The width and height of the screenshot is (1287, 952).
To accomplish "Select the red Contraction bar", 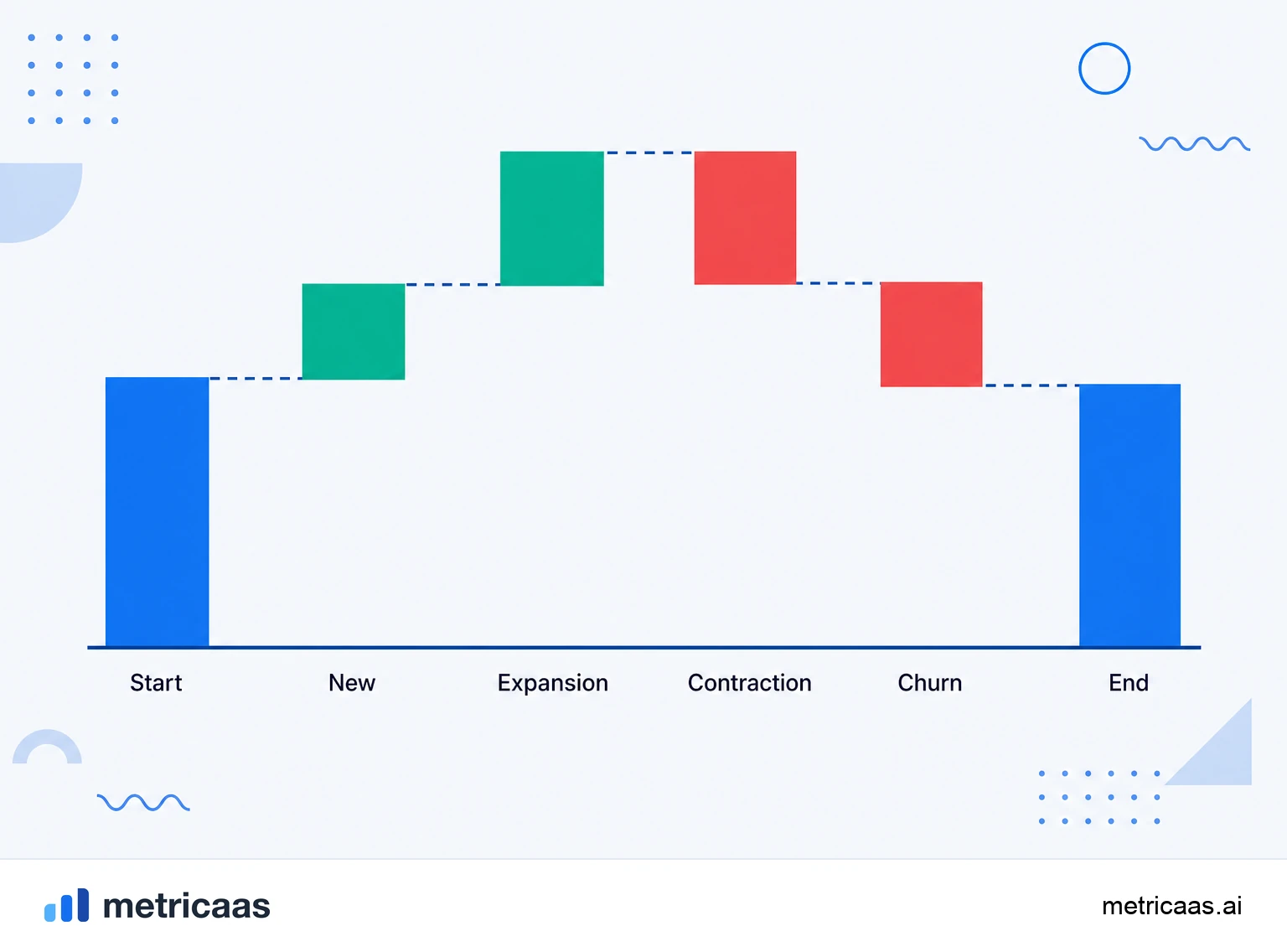I will pos(745,218).
